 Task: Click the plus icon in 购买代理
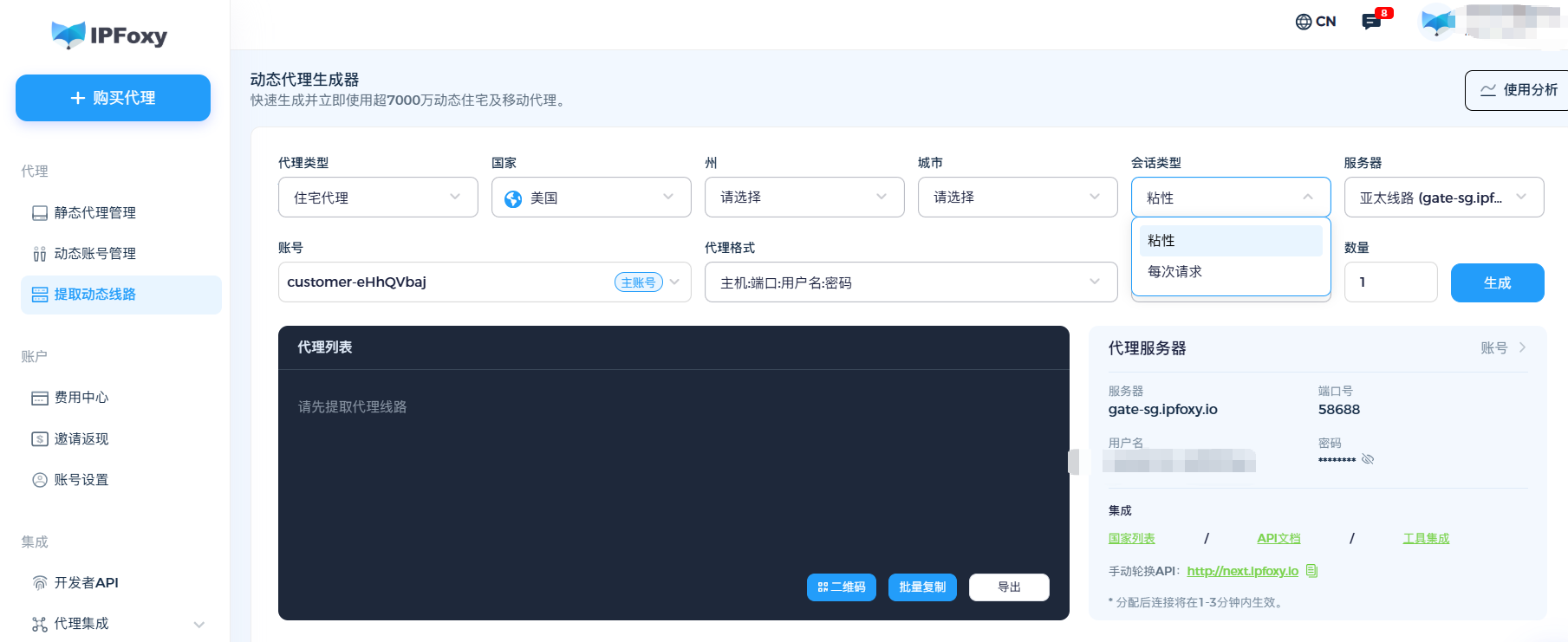pos(78,98)
